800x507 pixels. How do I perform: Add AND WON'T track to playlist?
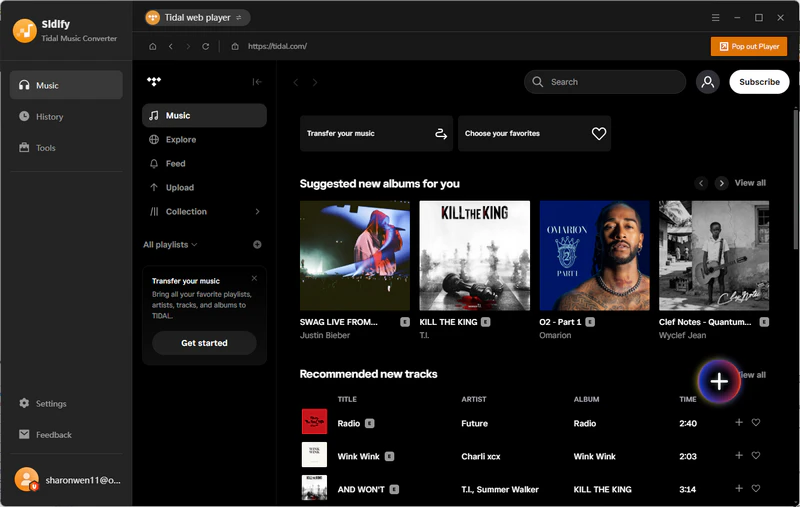pos(739,489)
